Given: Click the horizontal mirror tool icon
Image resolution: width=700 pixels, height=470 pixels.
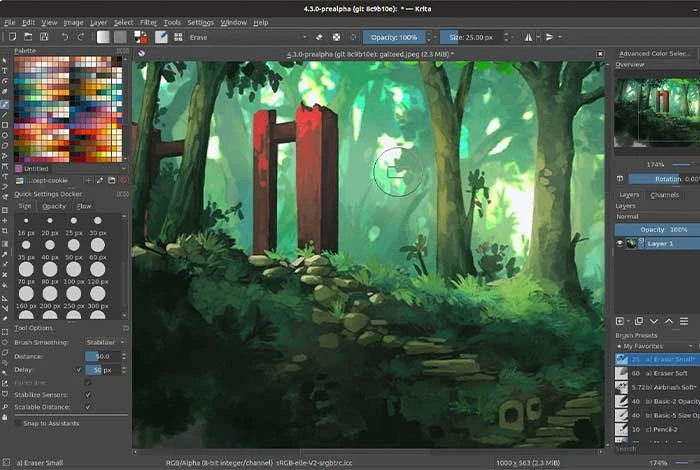Looking at the screenshot, I should click(x=528, y=37).
